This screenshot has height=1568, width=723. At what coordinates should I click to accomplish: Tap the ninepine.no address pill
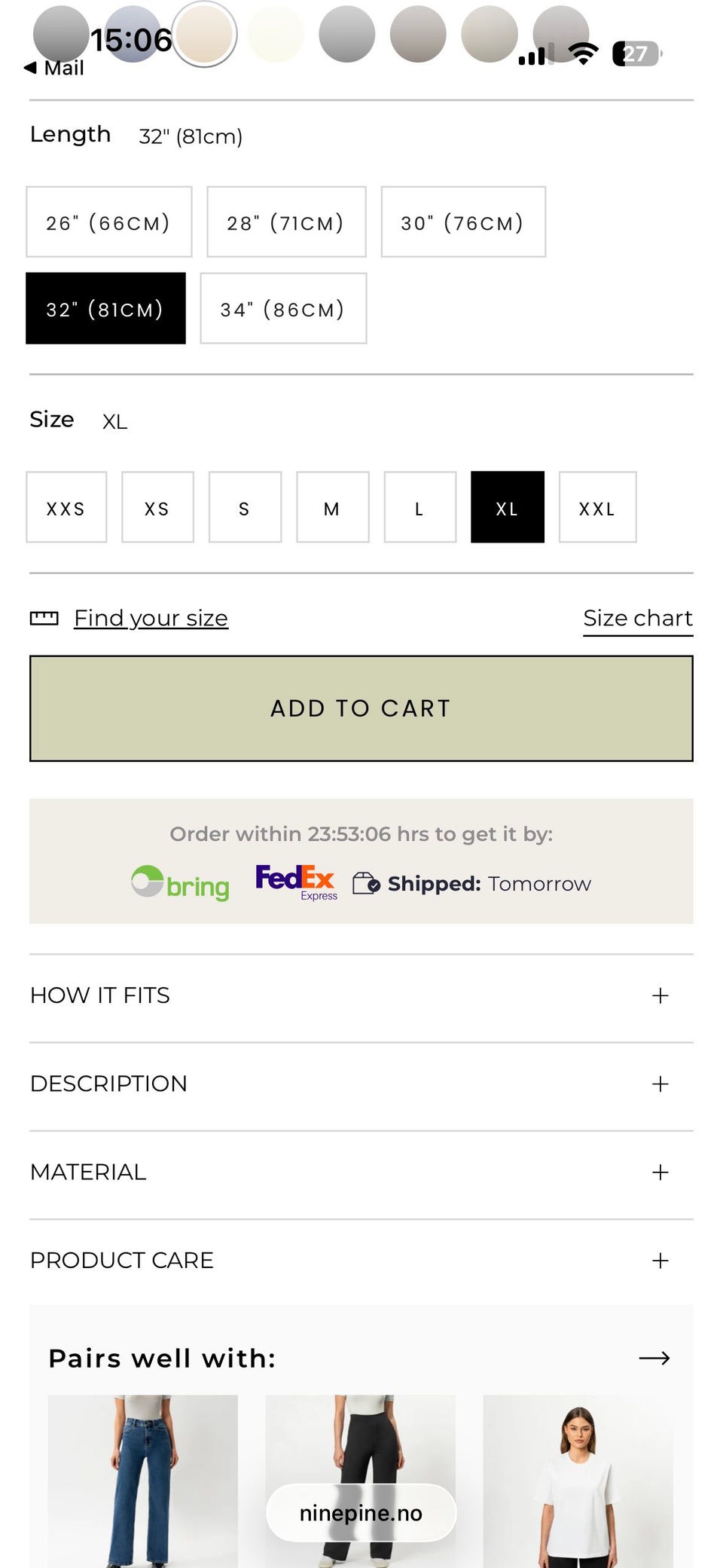click(x=361, y=1513)
